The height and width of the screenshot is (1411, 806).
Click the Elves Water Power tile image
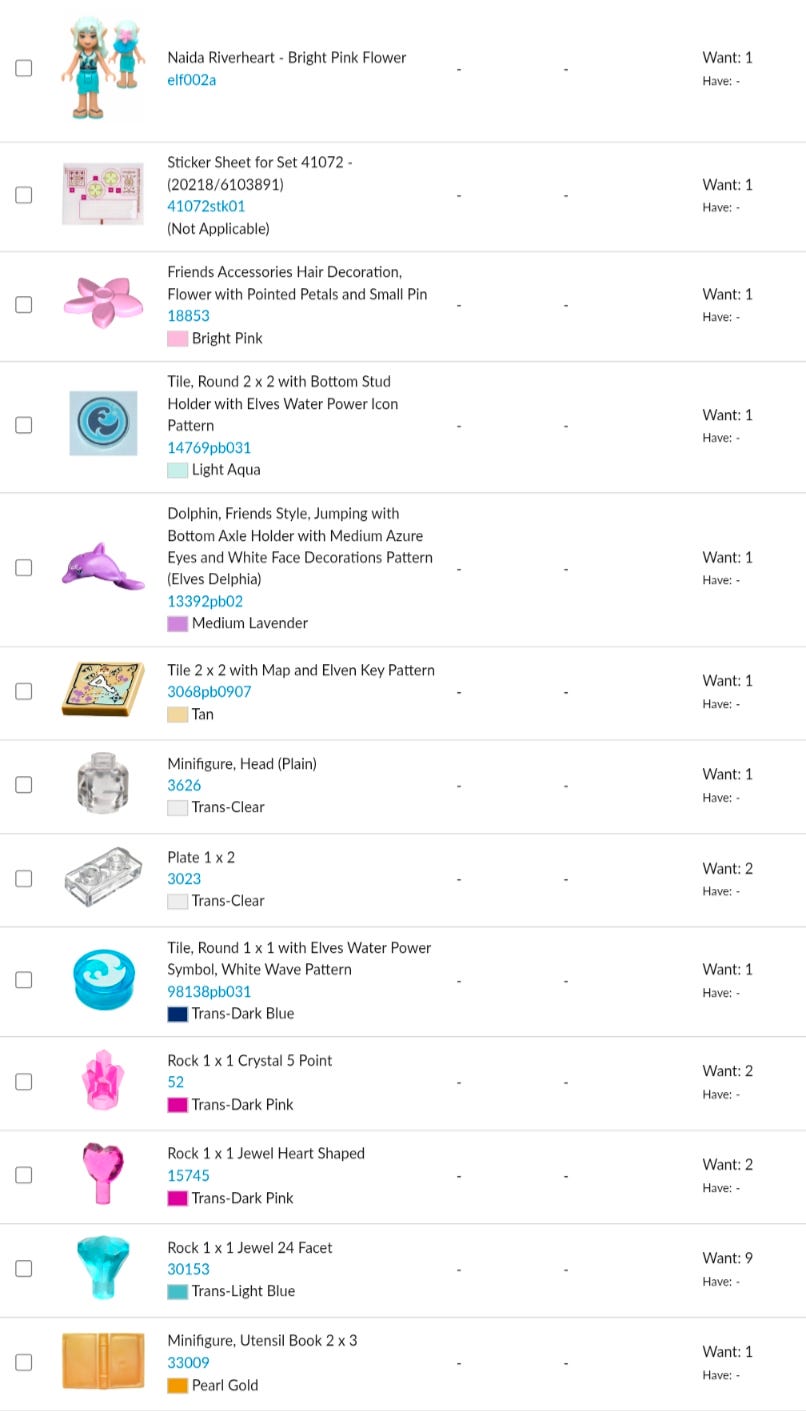click(x=103, y=423)
